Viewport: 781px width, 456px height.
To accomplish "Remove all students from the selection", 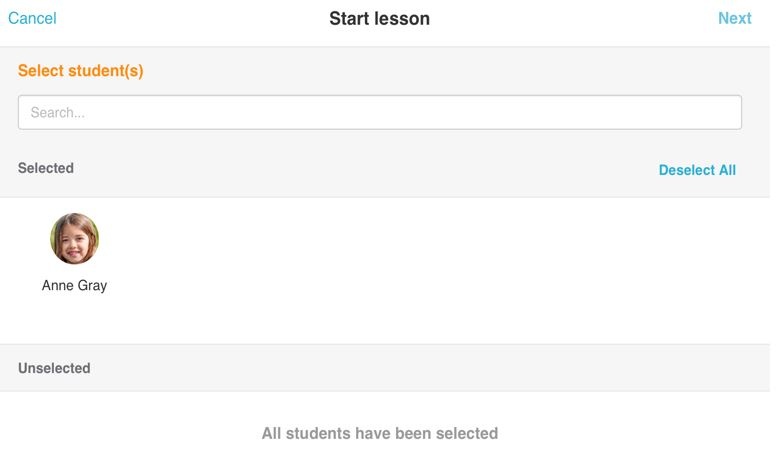I will (x=697, y=170).
